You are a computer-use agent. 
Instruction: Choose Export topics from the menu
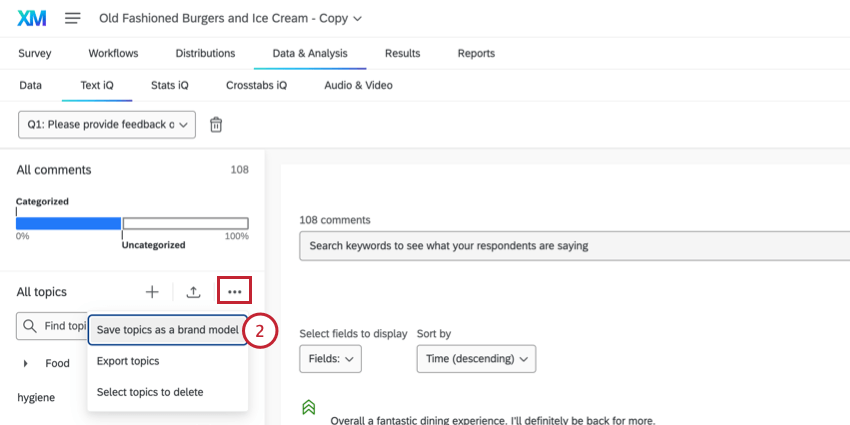coord(128,361)
